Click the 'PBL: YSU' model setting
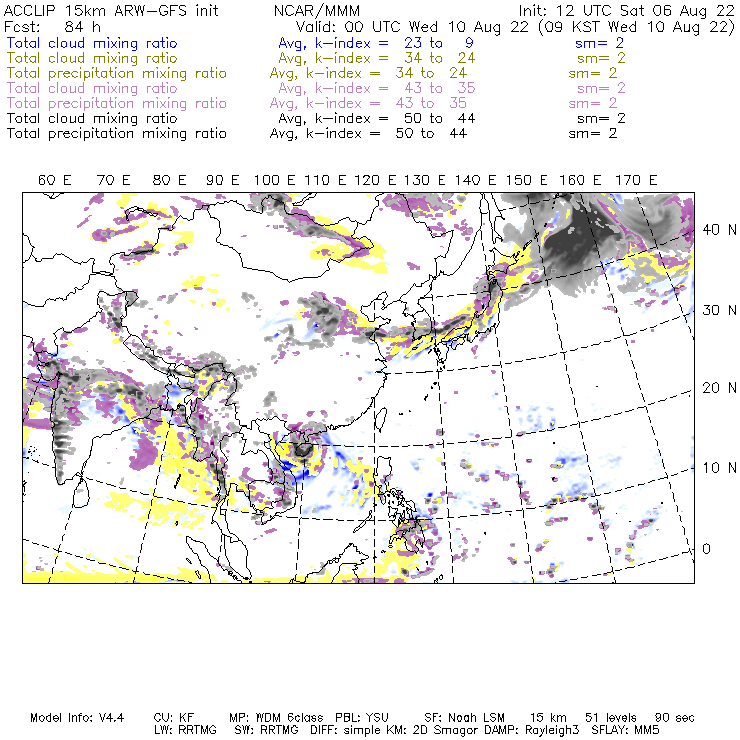 pyautogui.click(x=362, y=718)
